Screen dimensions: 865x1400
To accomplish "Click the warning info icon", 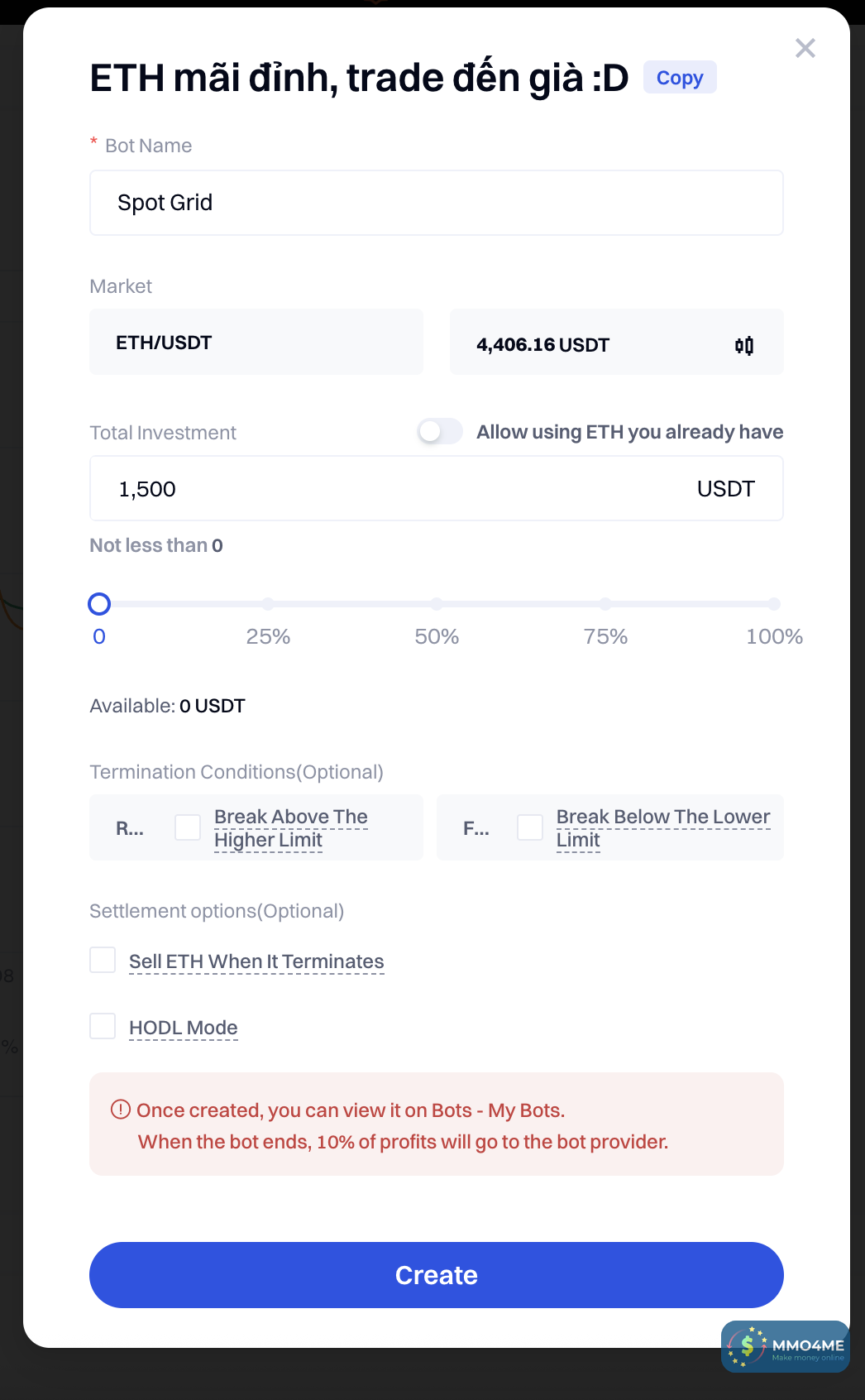I will 121,1110.
